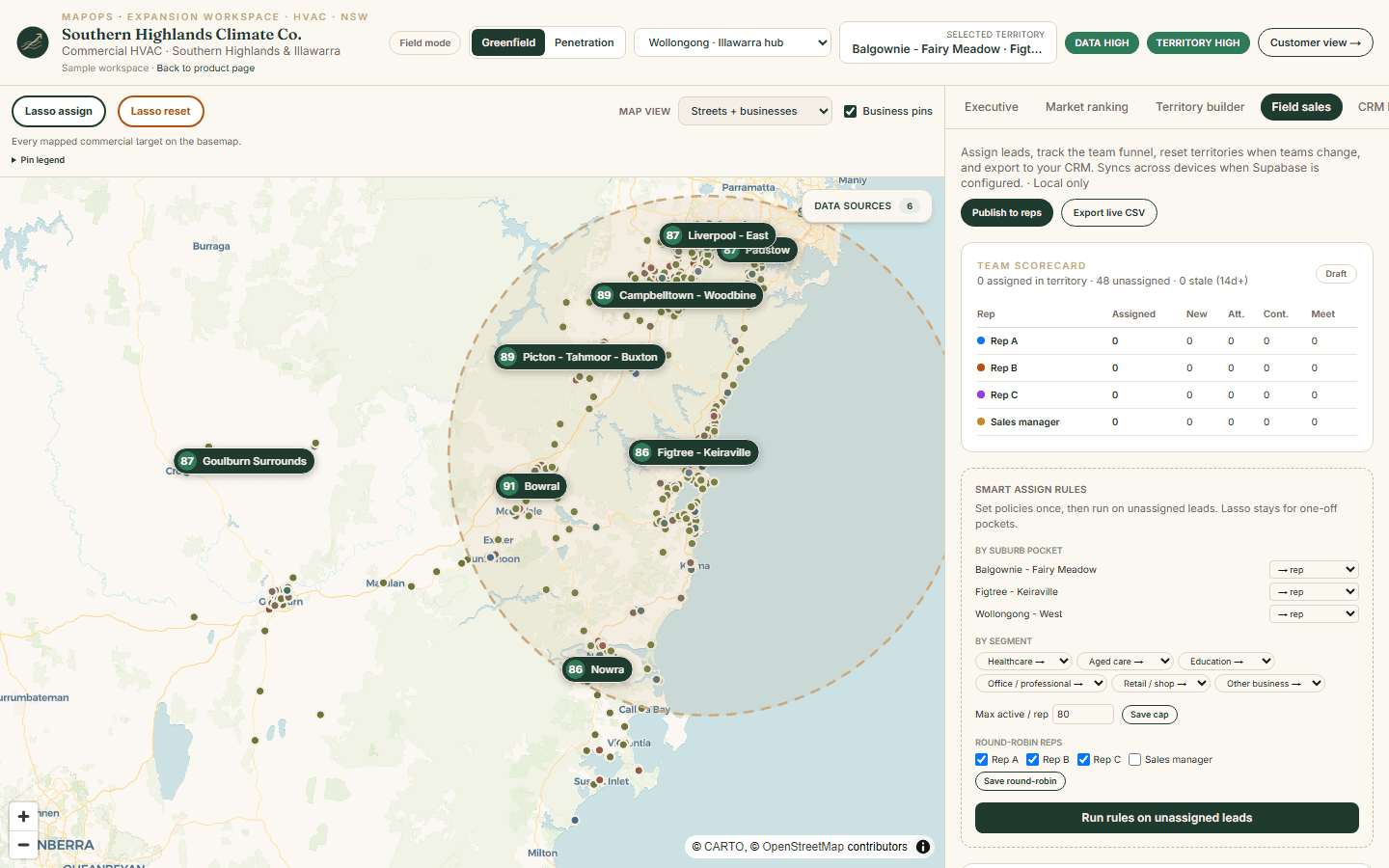Toggle the Business pins checkbox

click(850, 111)
